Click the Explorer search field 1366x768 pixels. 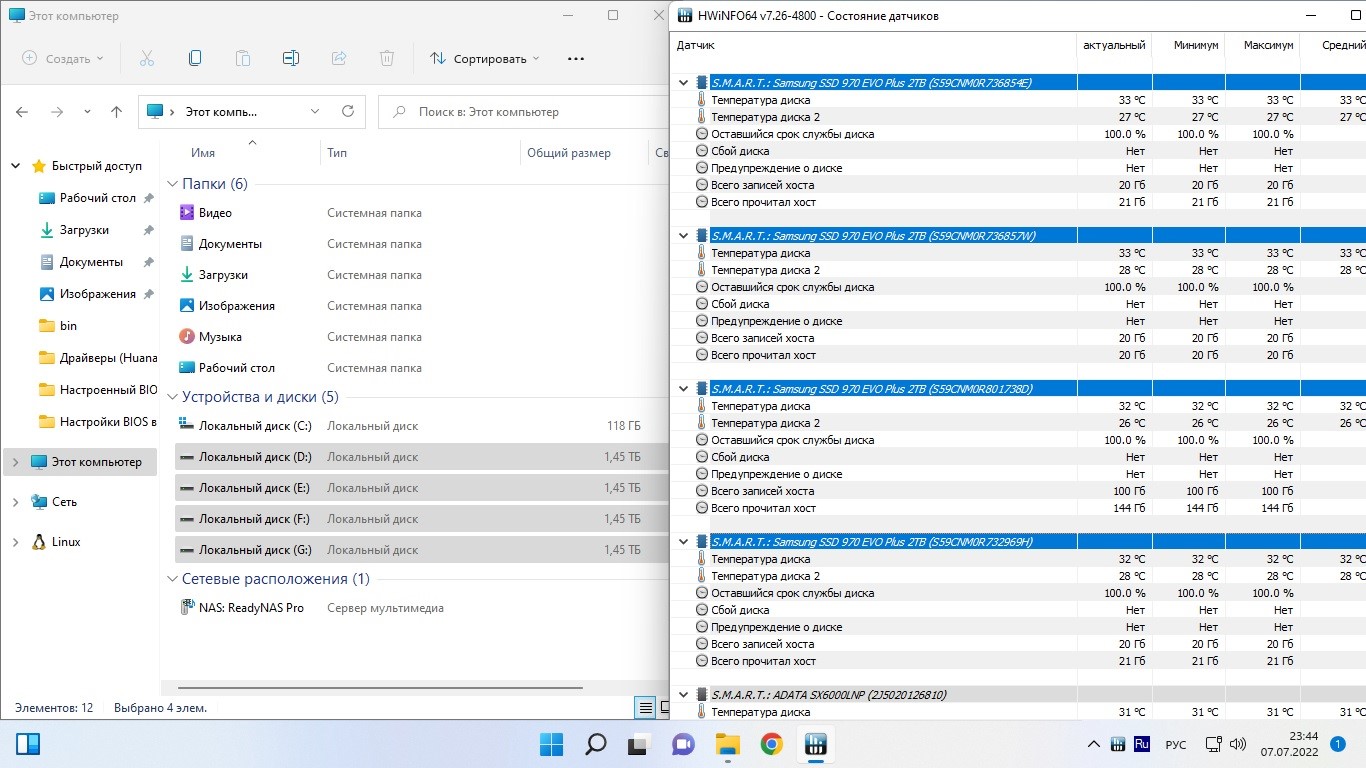pos(524,112)
